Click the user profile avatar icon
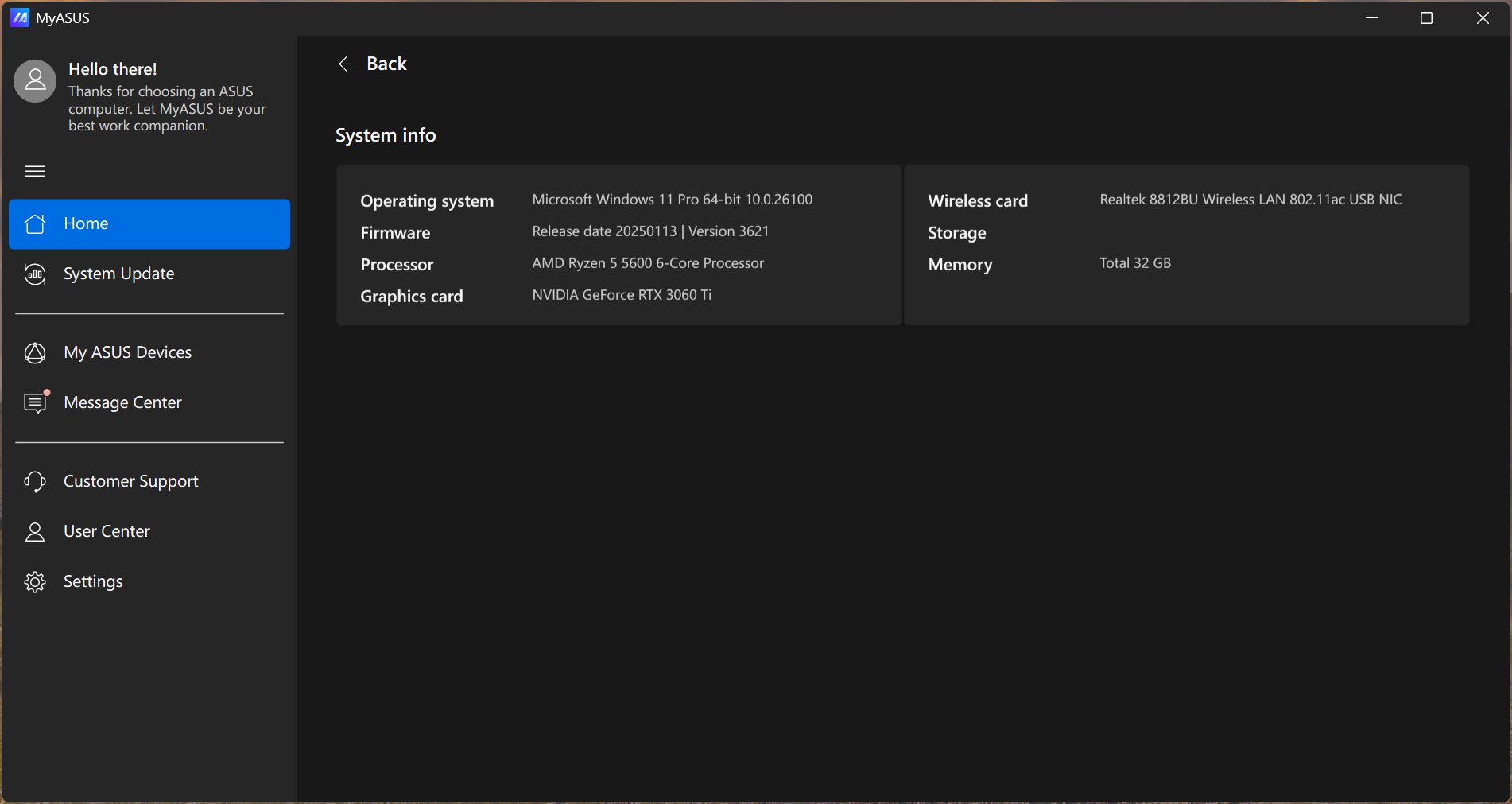Viewport: 1512px width, 804px height. tap(35, 81)
